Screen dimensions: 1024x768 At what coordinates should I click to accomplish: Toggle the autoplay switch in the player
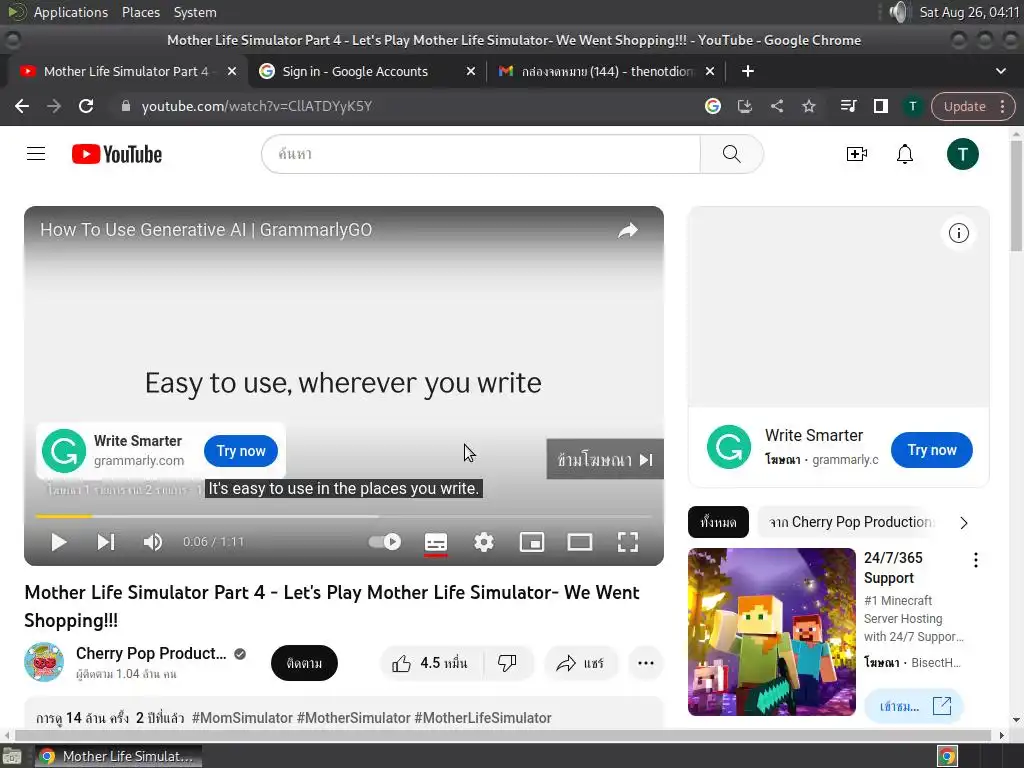point(385,541)
